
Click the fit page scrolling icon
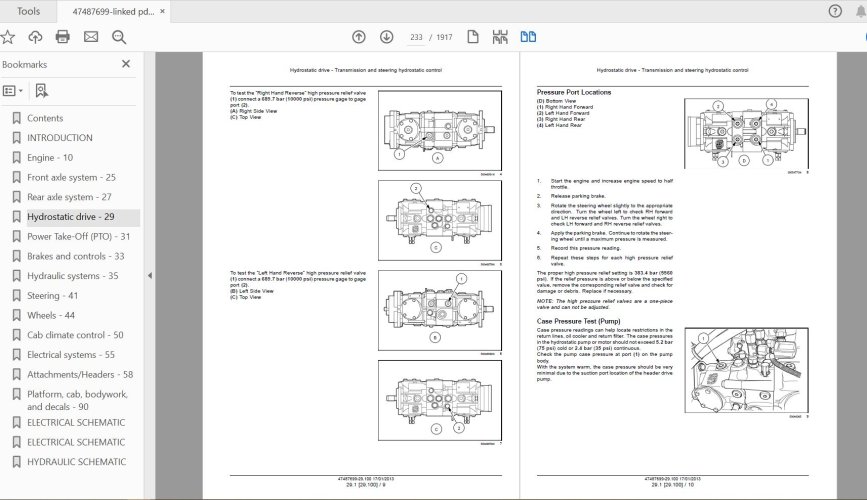coord(500,37)
